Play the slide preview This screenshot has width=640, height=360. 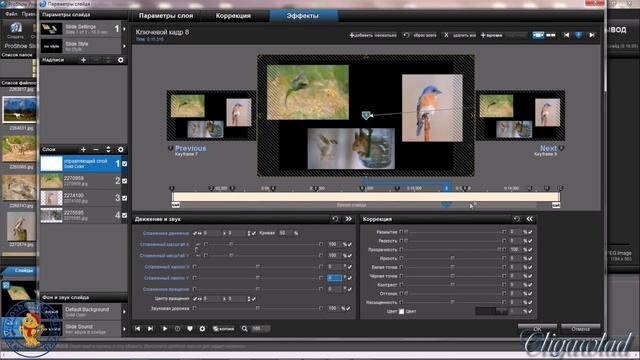[164, 329]
